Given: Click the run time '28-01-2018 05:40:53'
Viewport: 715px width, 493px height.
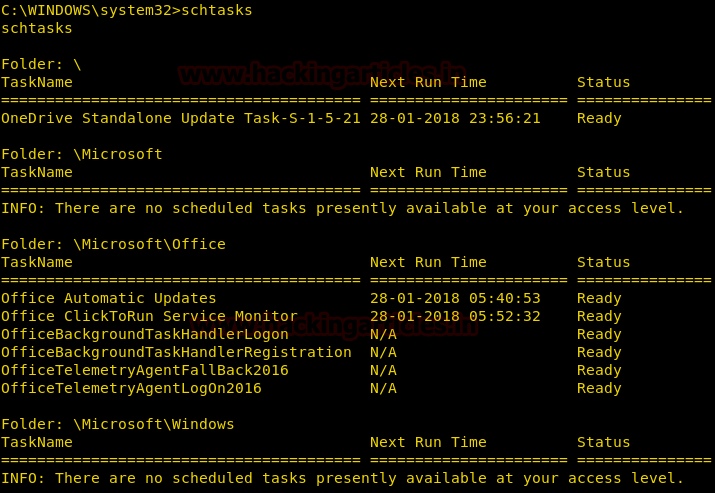Looking at the screenshot, I should click(x=455, y=298).
